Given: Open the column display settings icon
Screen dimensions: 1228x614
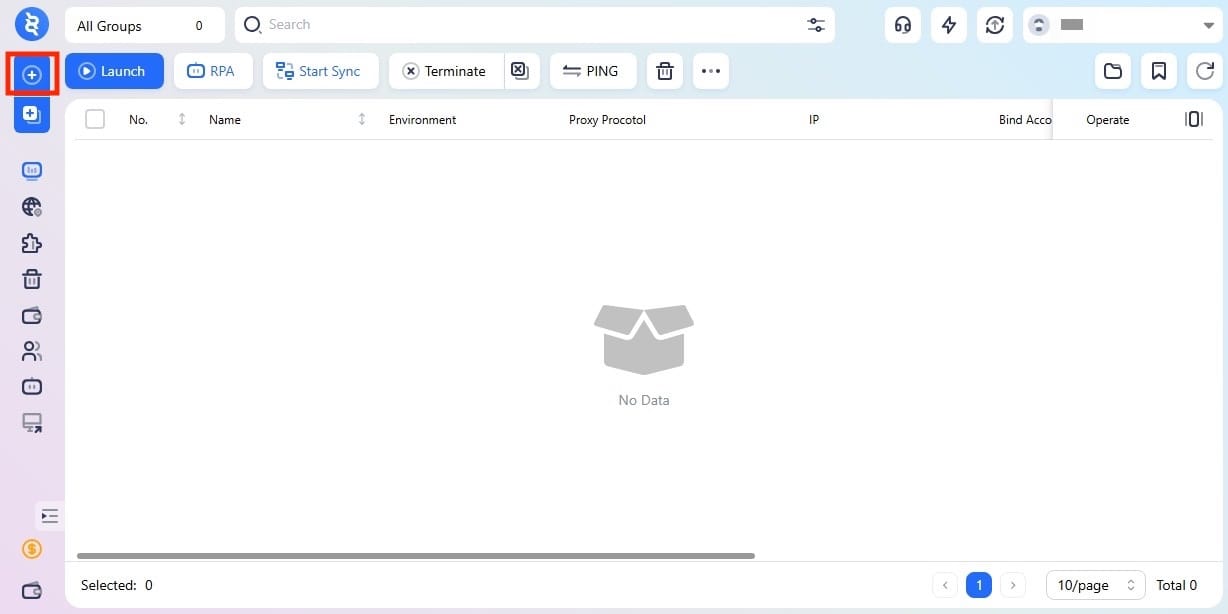Looking at the screenshot, I should tap(1194, 118).
